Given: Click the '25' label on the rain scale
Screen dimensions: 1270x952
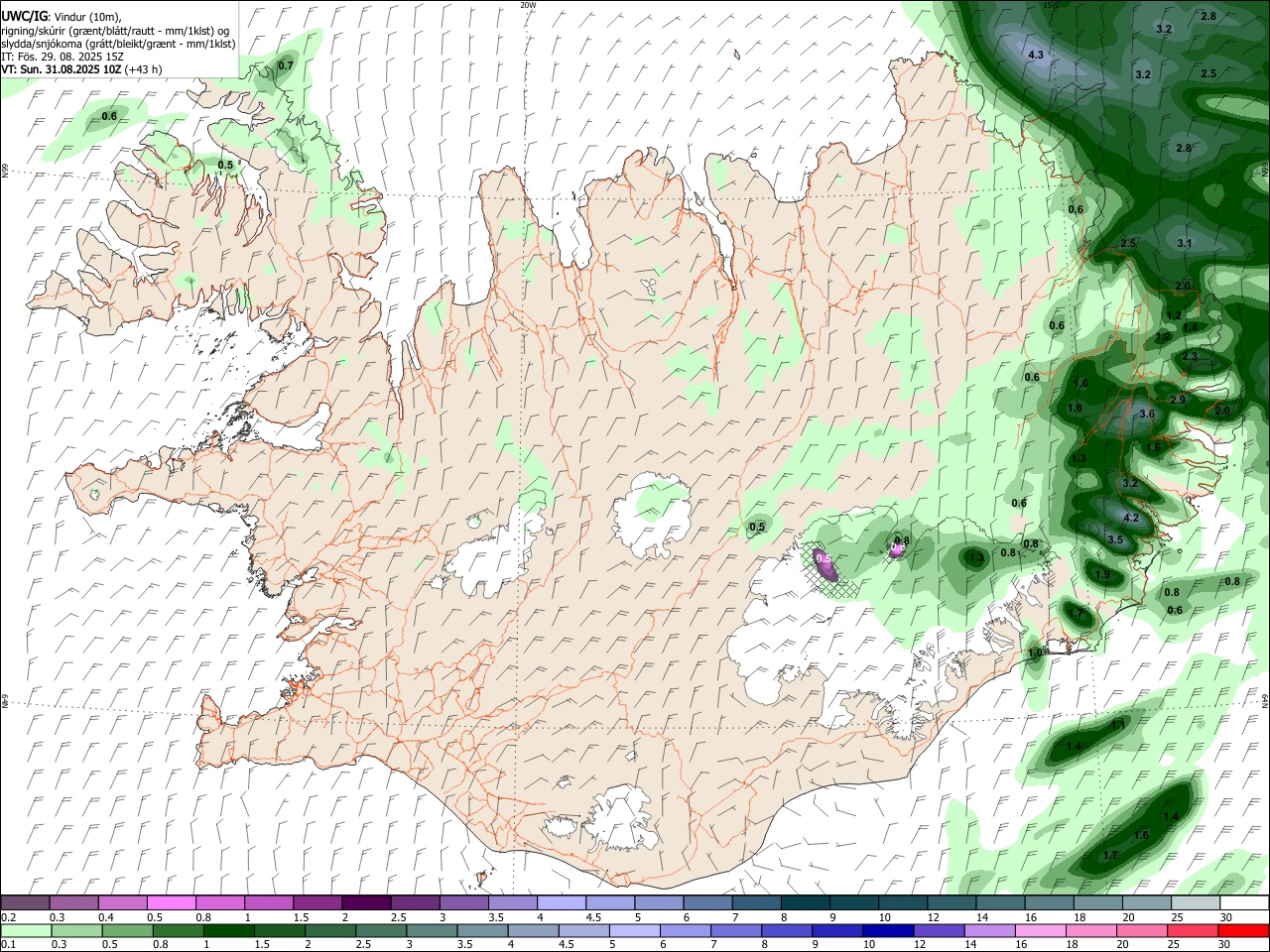Looking at the screenshot, I should (x=1176, y=945).
